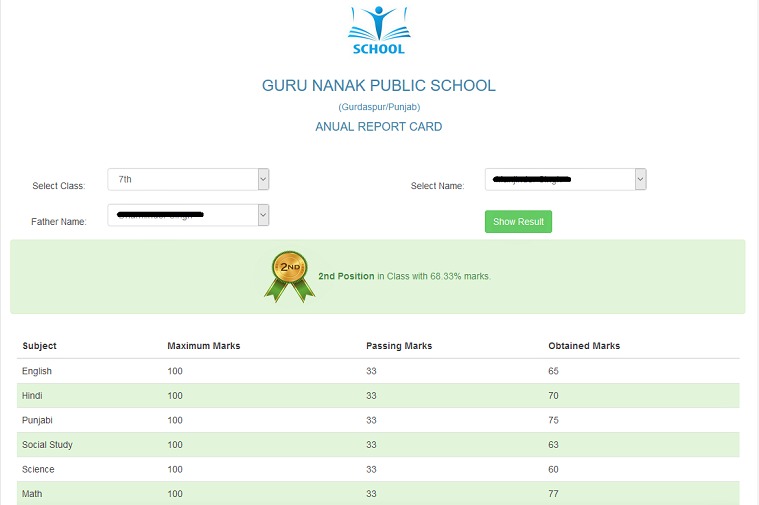Click the Gurdaspur/Punjab subtitle text
Viewport: 759px width, 505px height.
pyautogui.click(x=378, y=107)
